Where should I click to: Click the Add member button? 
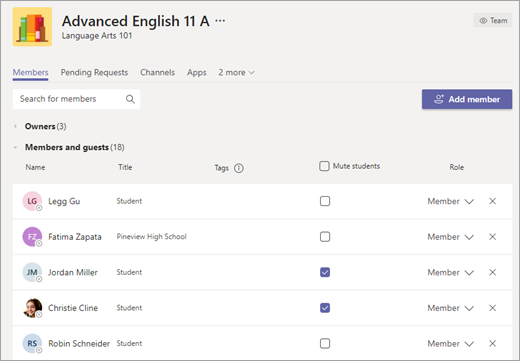point(467,99)
